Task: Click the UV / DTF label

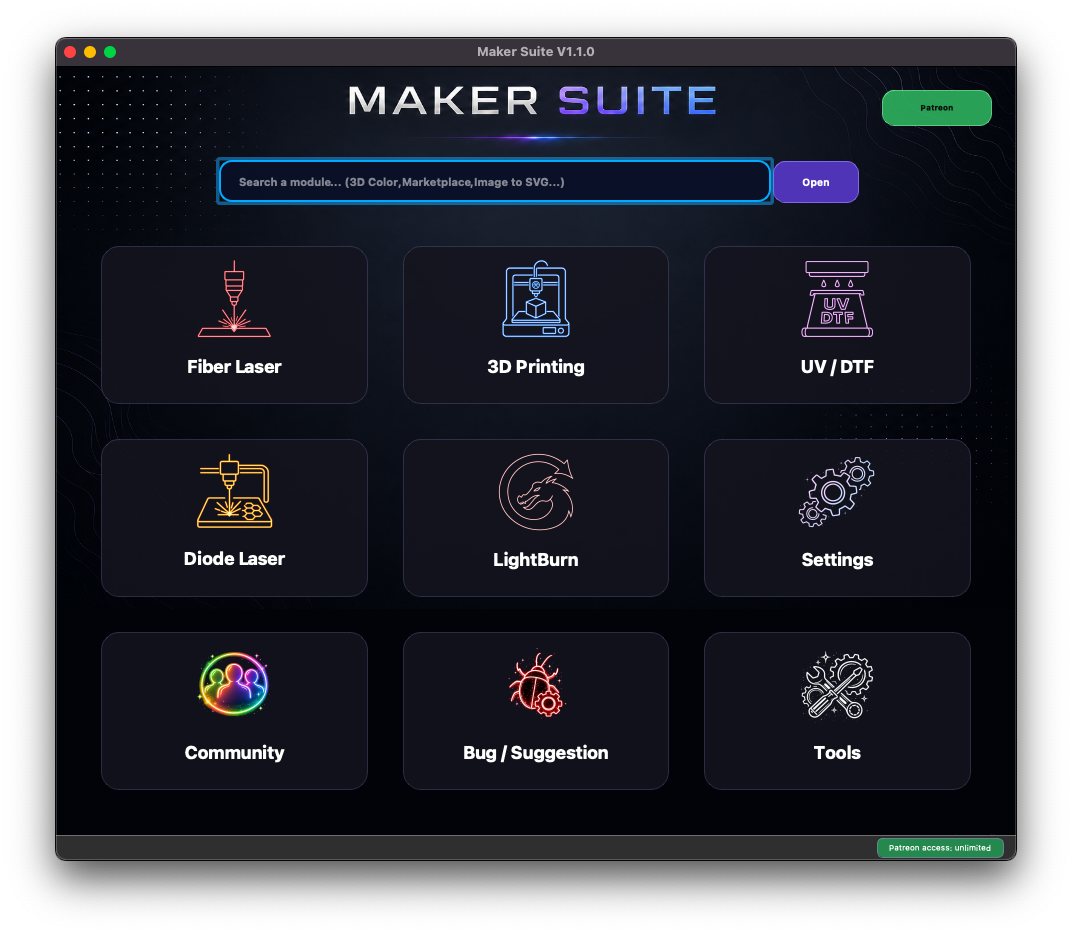Action: (837, 366)
